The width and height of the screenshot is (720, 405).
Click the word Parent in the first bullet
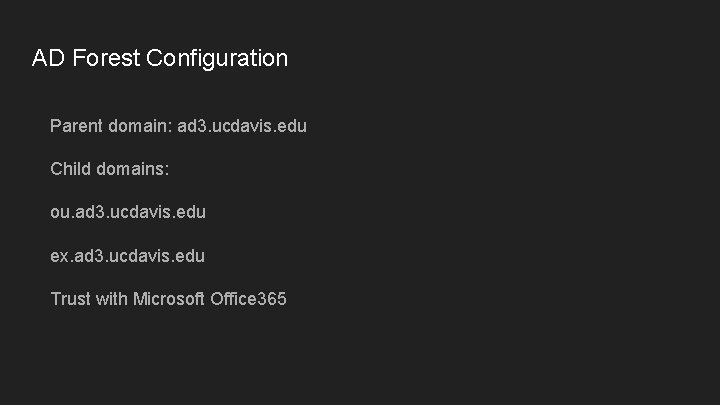tap(77, 127)
